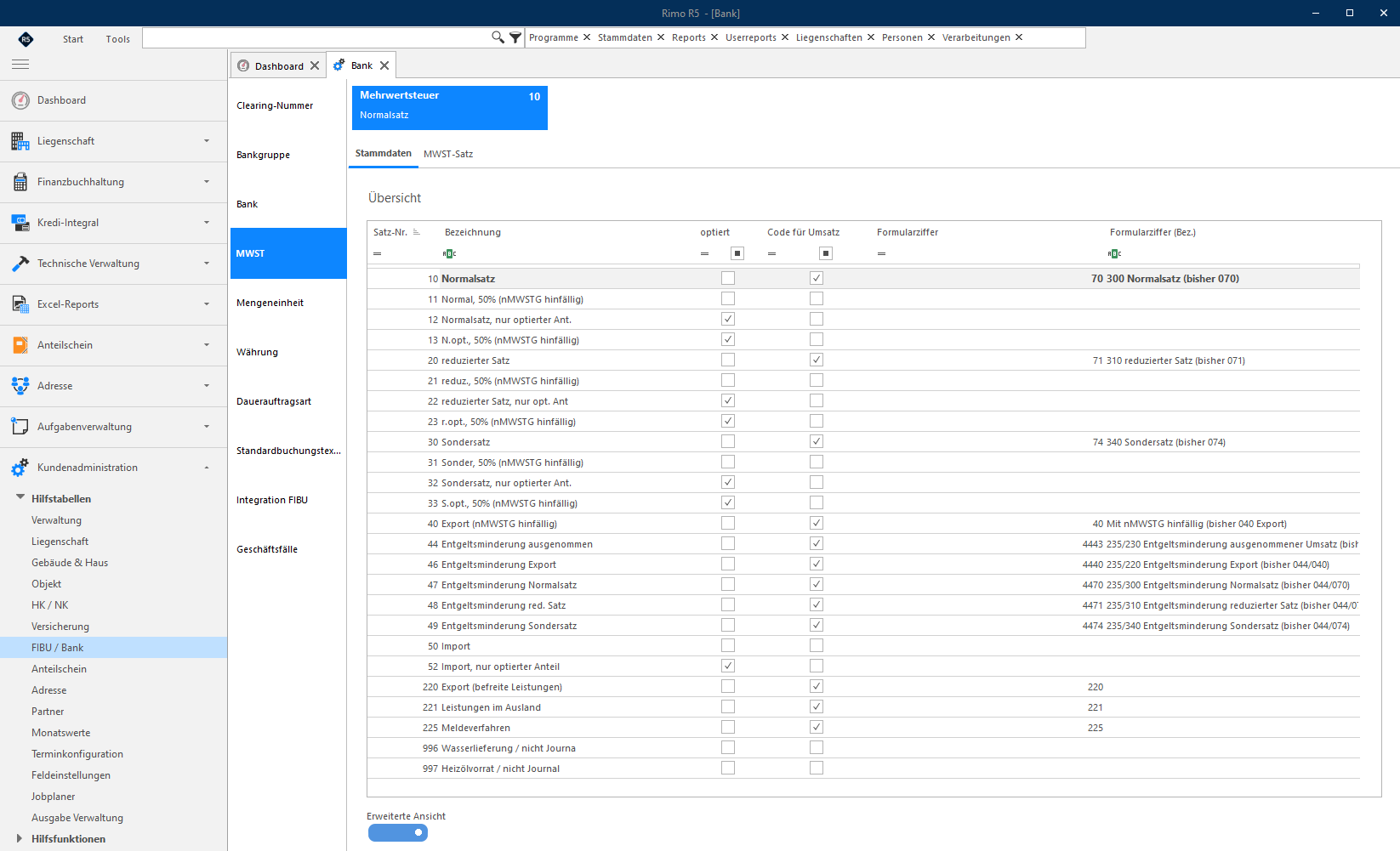Open the Start menu item
Viewport: 1400px width, 851px height.
click(x=73, y=39)
